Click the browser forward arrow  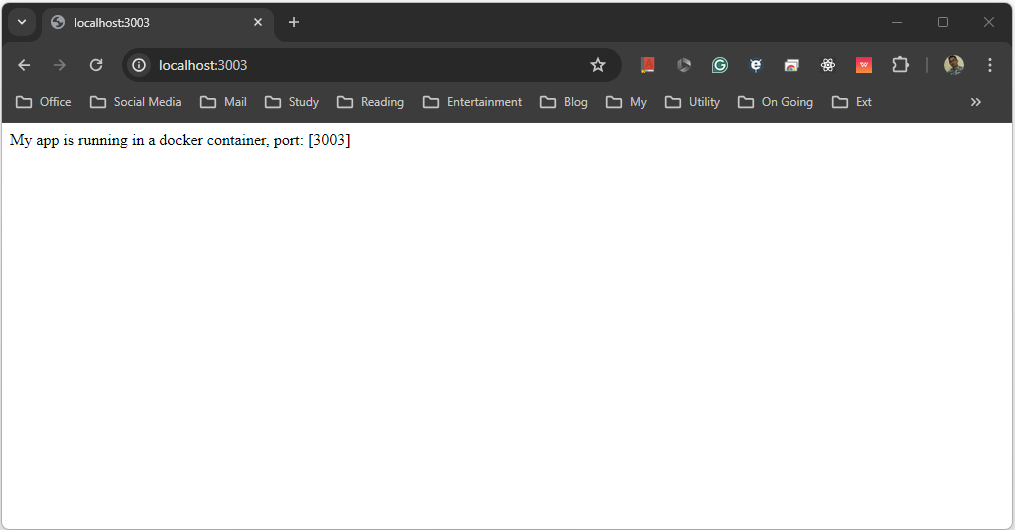(x=60, y=65)
